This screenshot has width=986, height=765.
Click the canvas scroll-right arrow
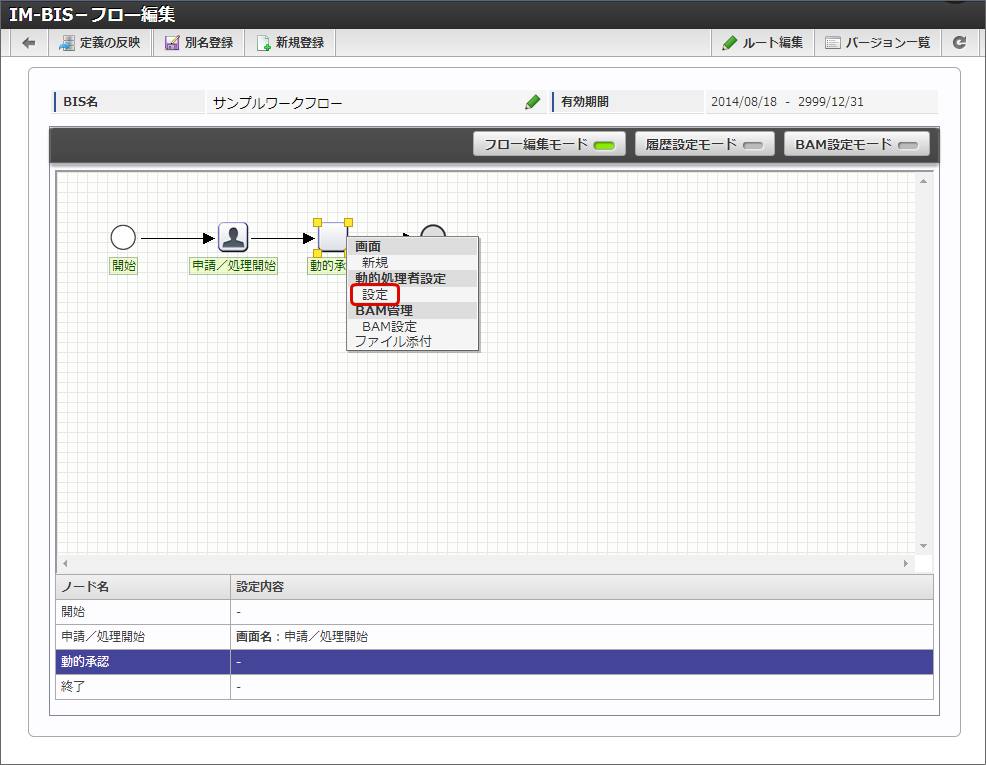[x=906, y=563]
